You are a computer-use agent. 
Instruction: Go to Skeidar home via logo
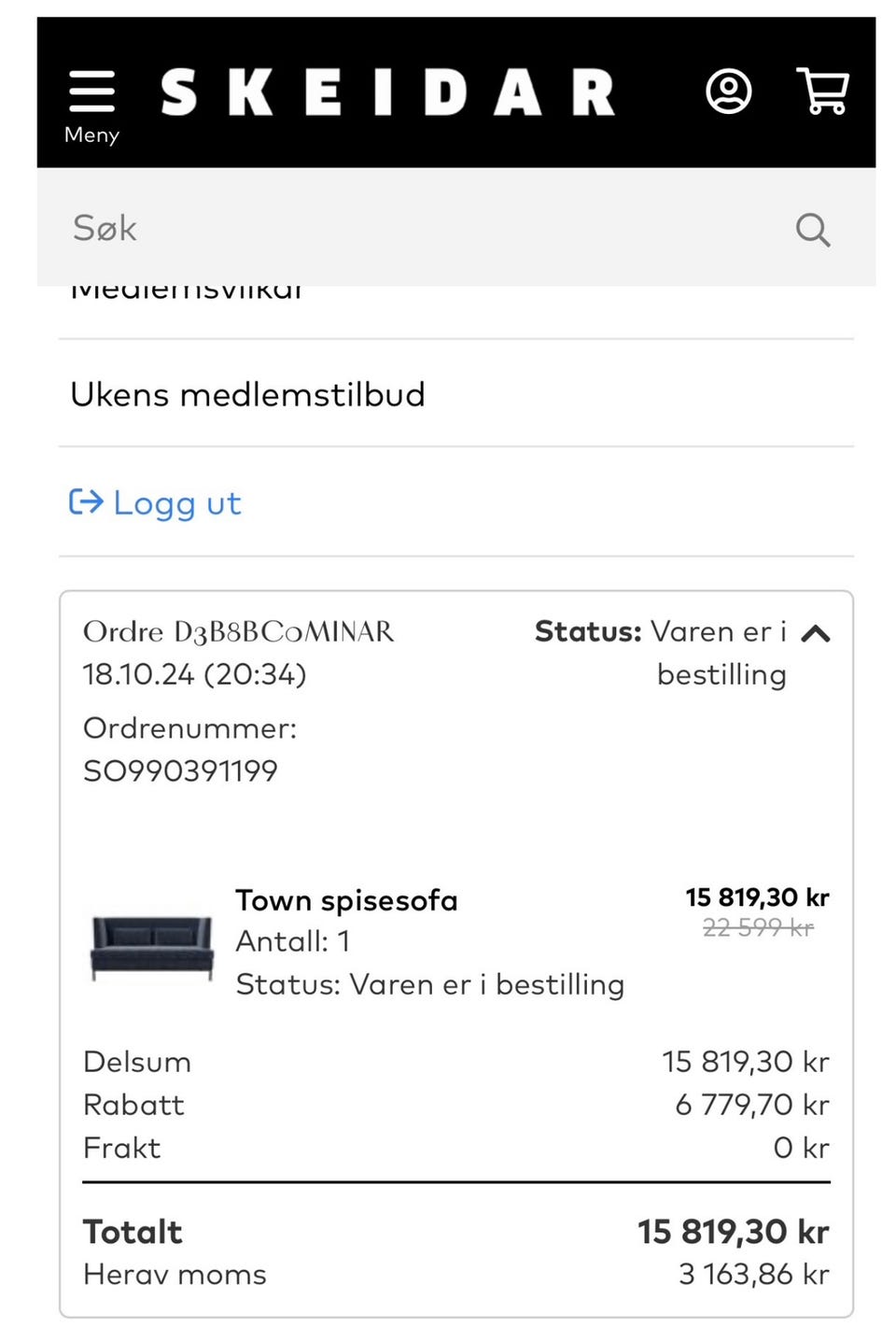click(387, 92)
